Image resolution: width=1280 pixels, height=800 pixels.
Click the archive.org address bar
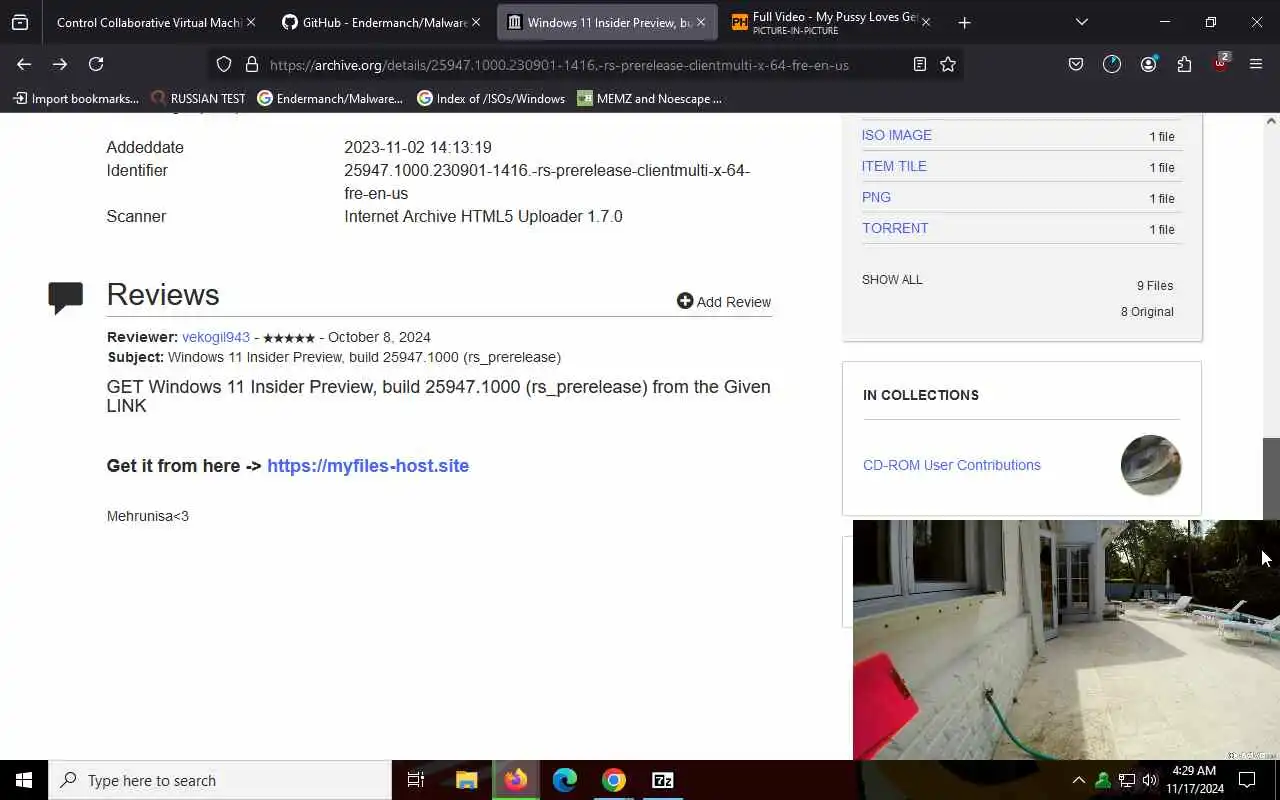(560, 65)
